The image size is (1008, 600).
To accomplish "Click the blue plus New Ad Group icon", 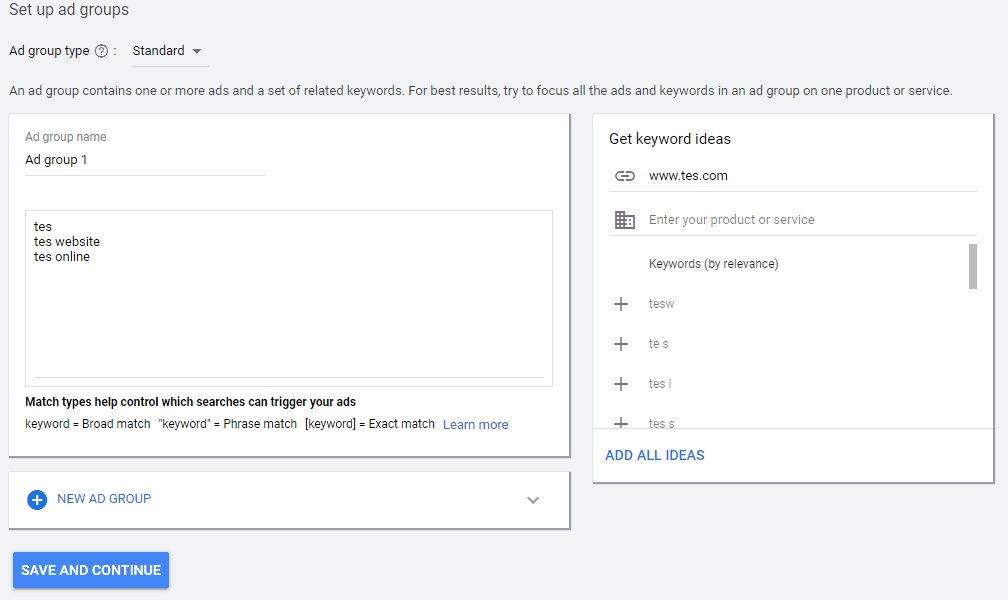I will [x=37, y=500].
